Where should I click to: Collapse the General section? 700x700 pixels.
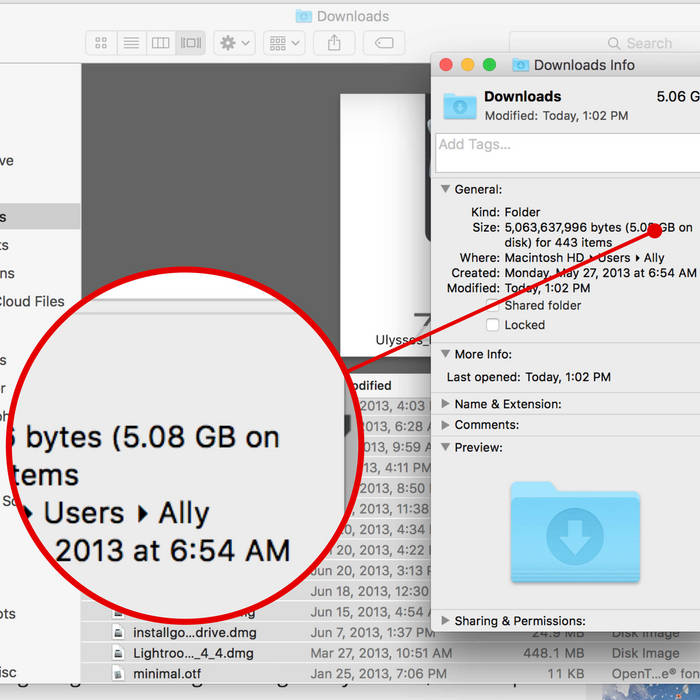pos(445,189)
